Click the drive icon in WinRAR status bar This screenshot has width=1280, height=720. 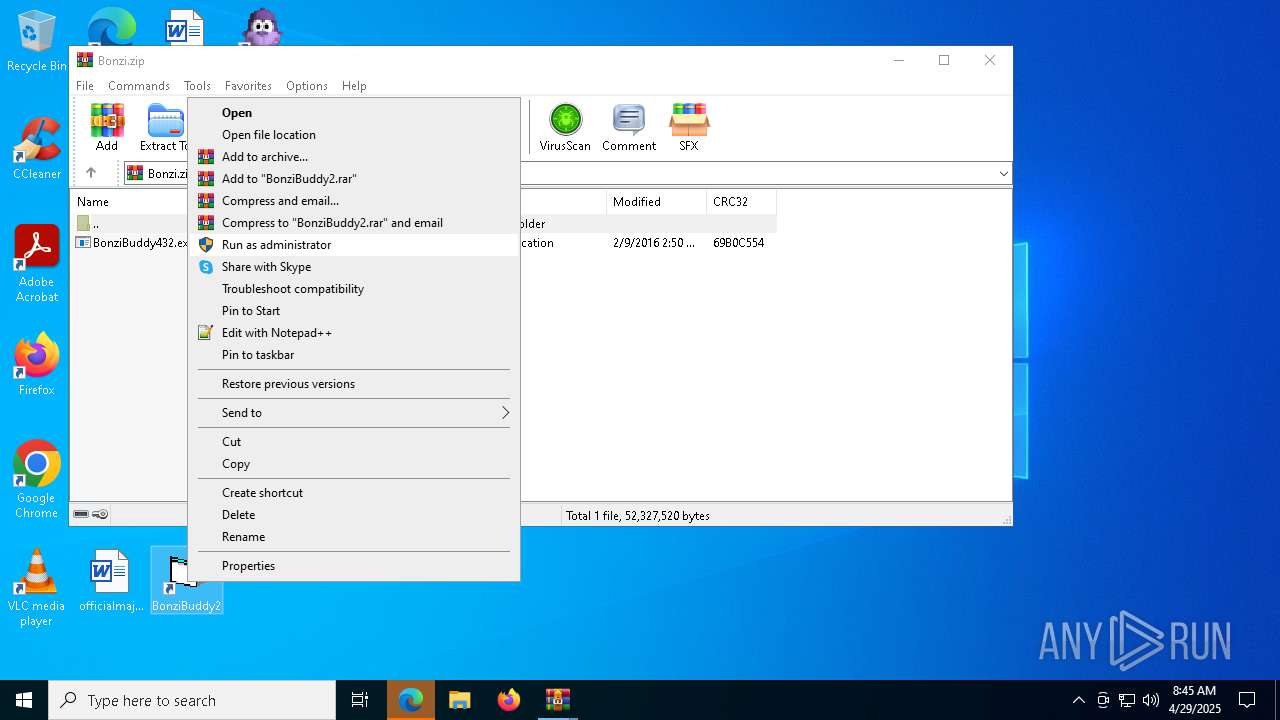(82, 515)
